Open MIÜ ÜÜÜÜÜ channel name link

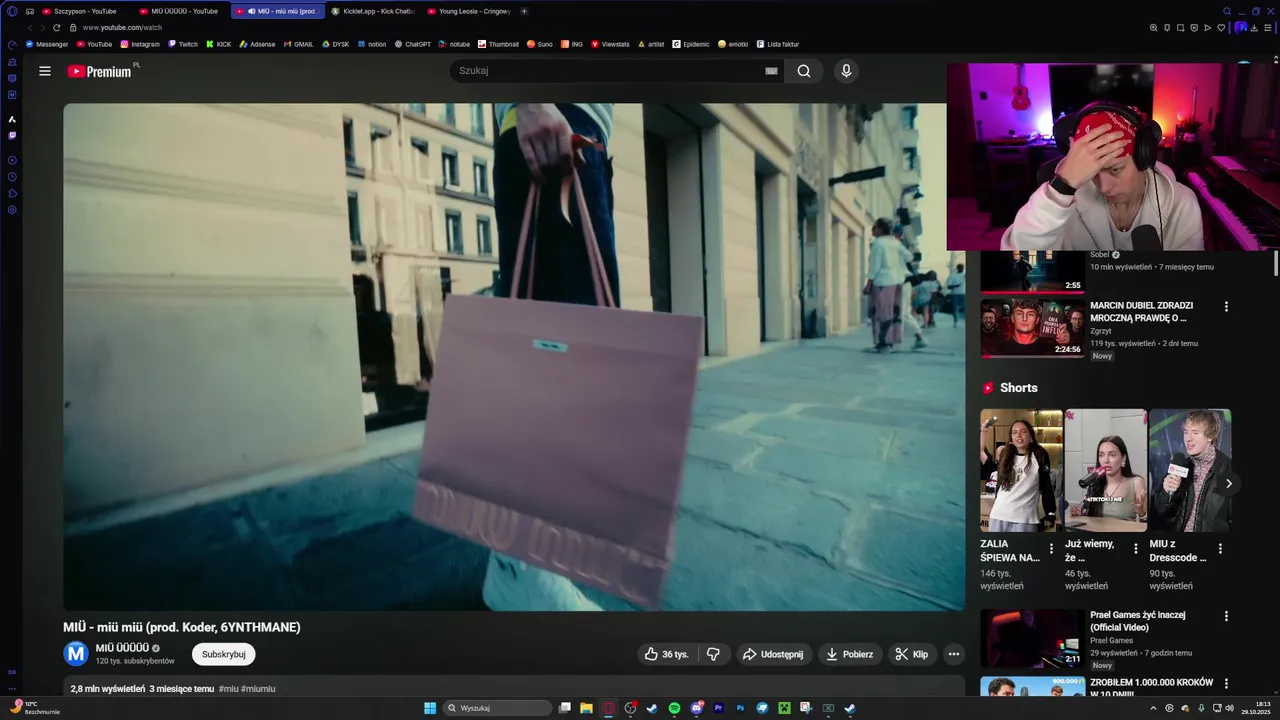pos(122,648)
